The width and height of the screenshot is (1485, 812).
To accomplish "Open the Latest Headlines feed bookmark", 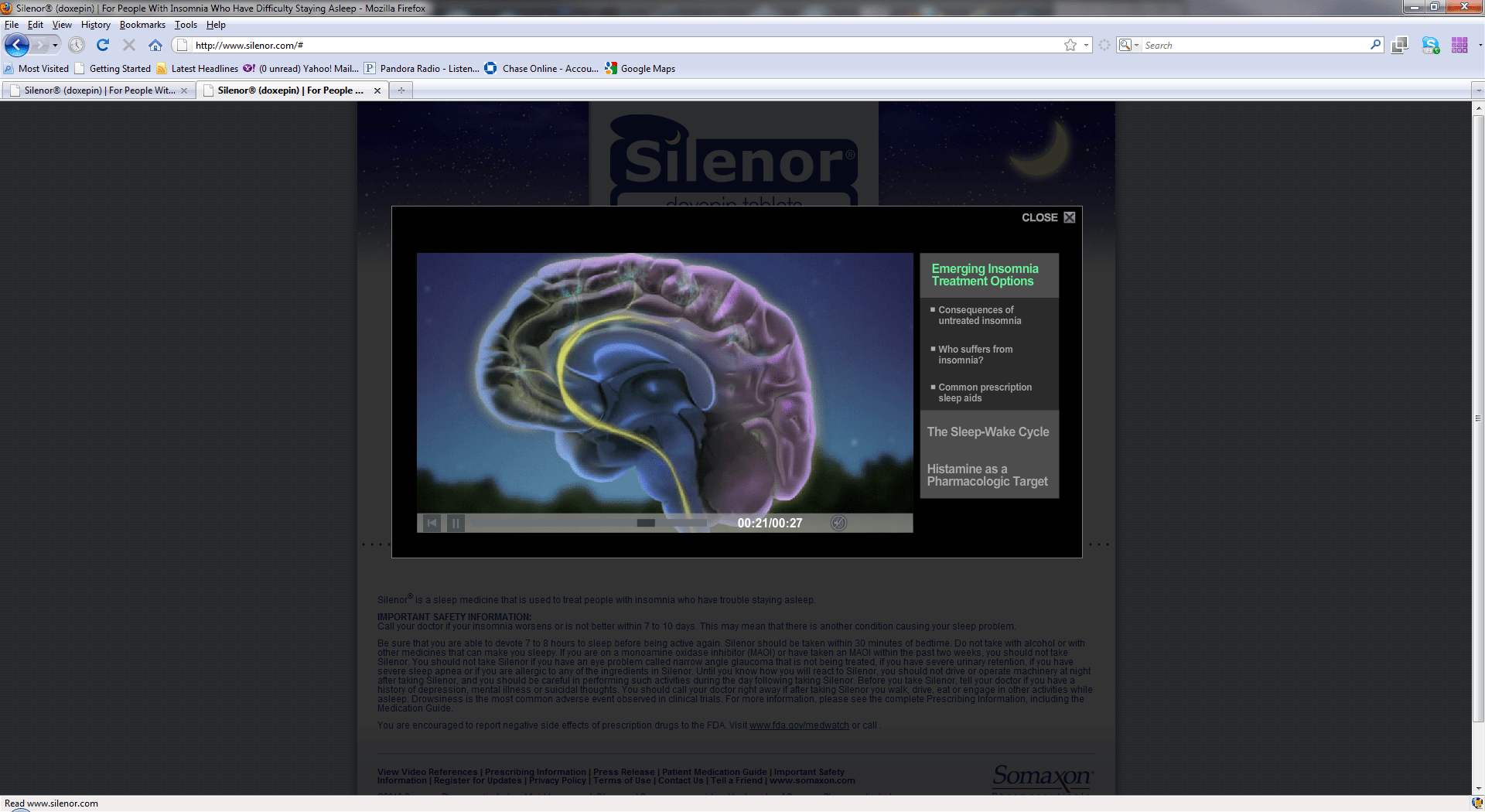I will 197,69.
